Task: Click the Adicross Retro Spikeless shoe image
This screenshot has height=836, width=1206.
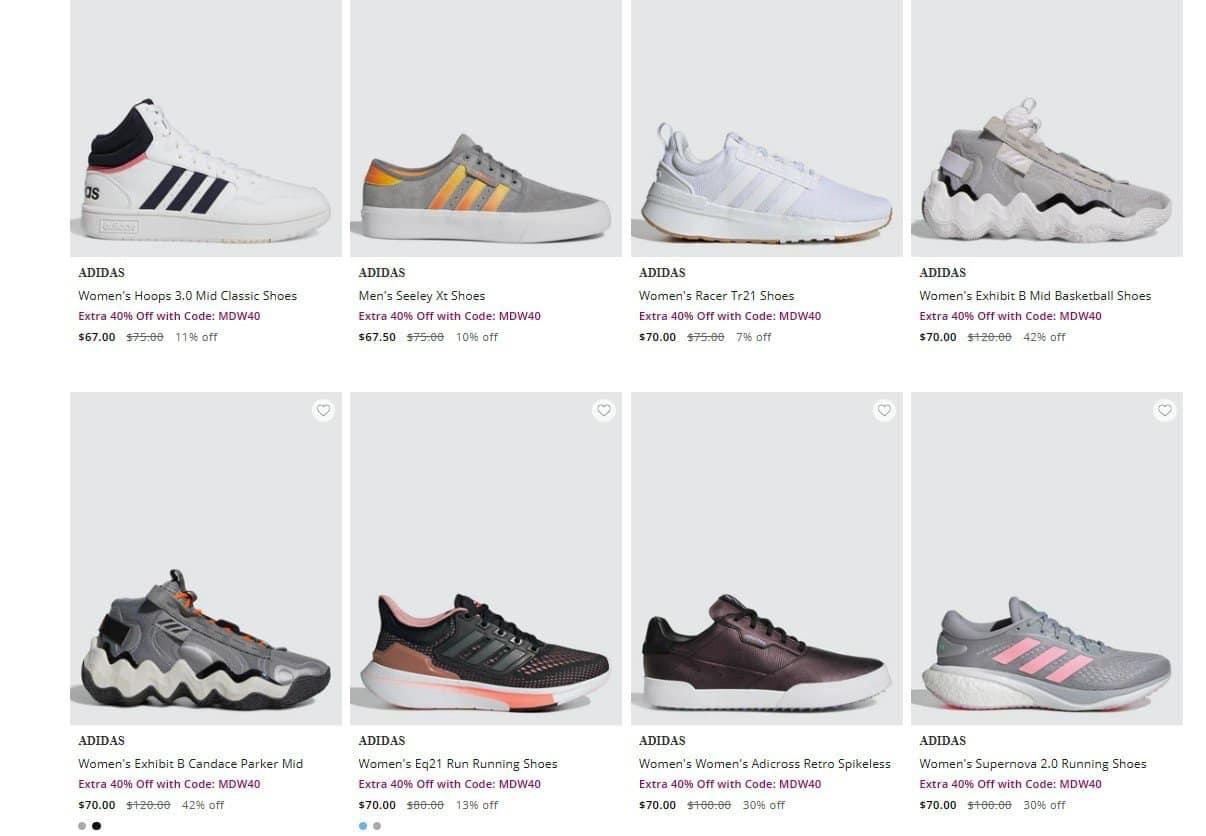Action: coord(766,650)
